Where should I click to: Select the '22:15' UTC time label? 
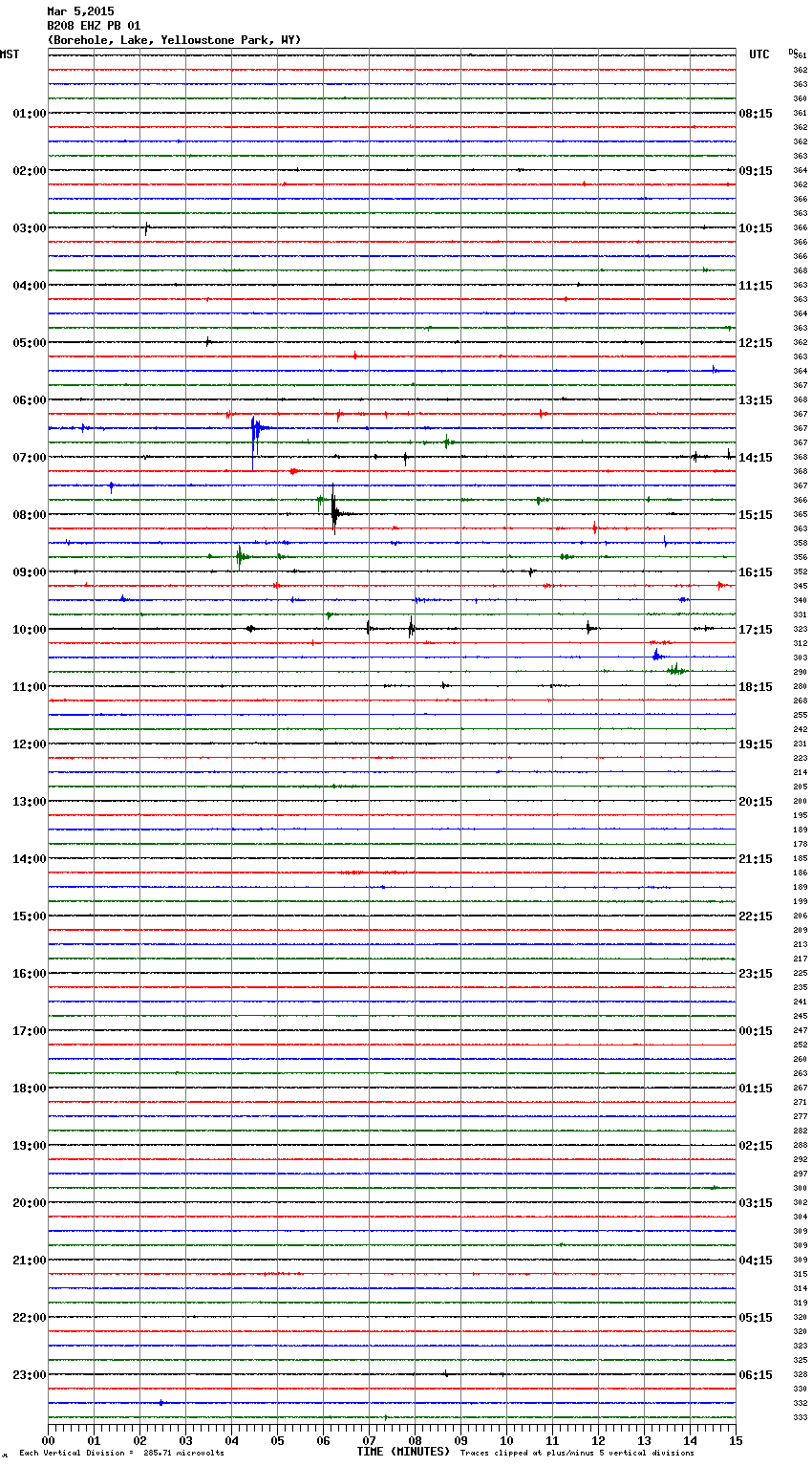(x=756, y=916)
